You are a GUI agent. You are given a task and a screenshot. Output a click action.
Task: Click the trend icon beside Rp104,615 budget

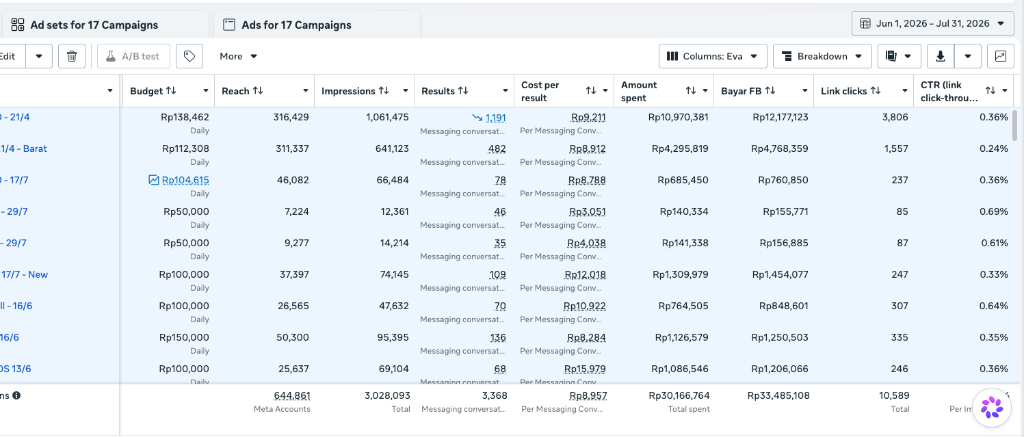[x=153, y=180]
